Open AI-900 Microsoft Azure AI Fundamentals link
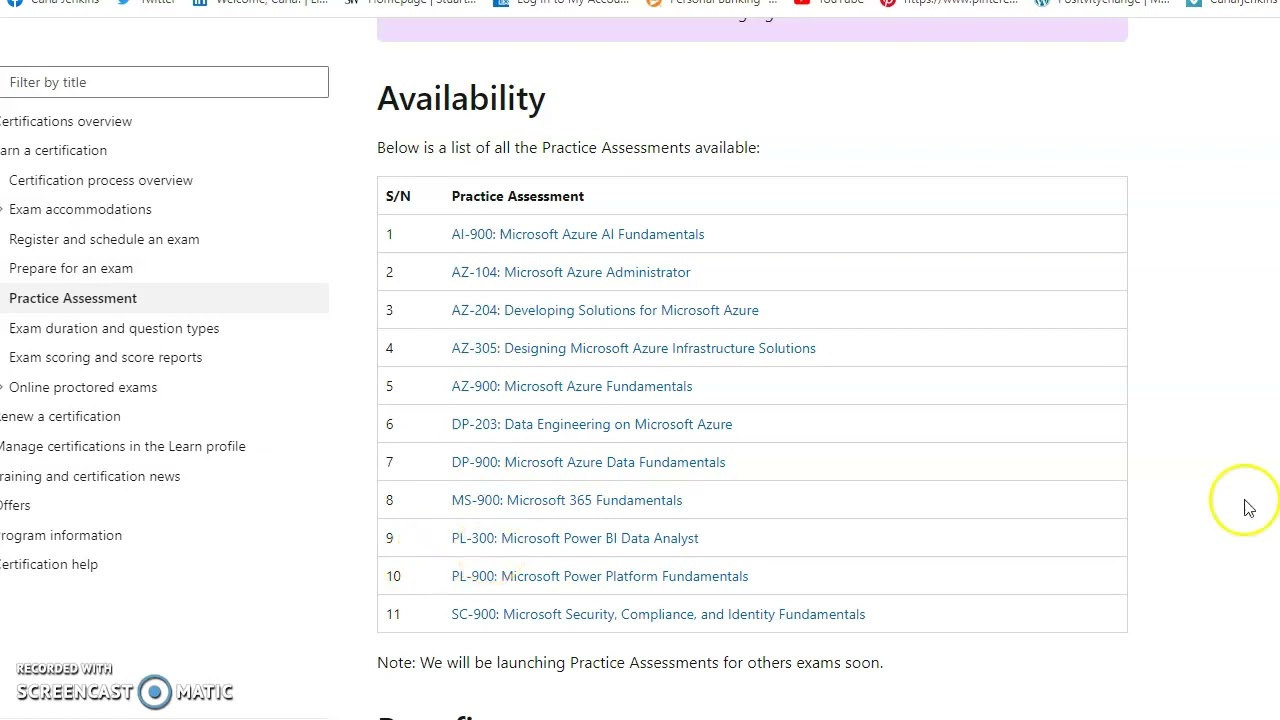 (578, 234)
